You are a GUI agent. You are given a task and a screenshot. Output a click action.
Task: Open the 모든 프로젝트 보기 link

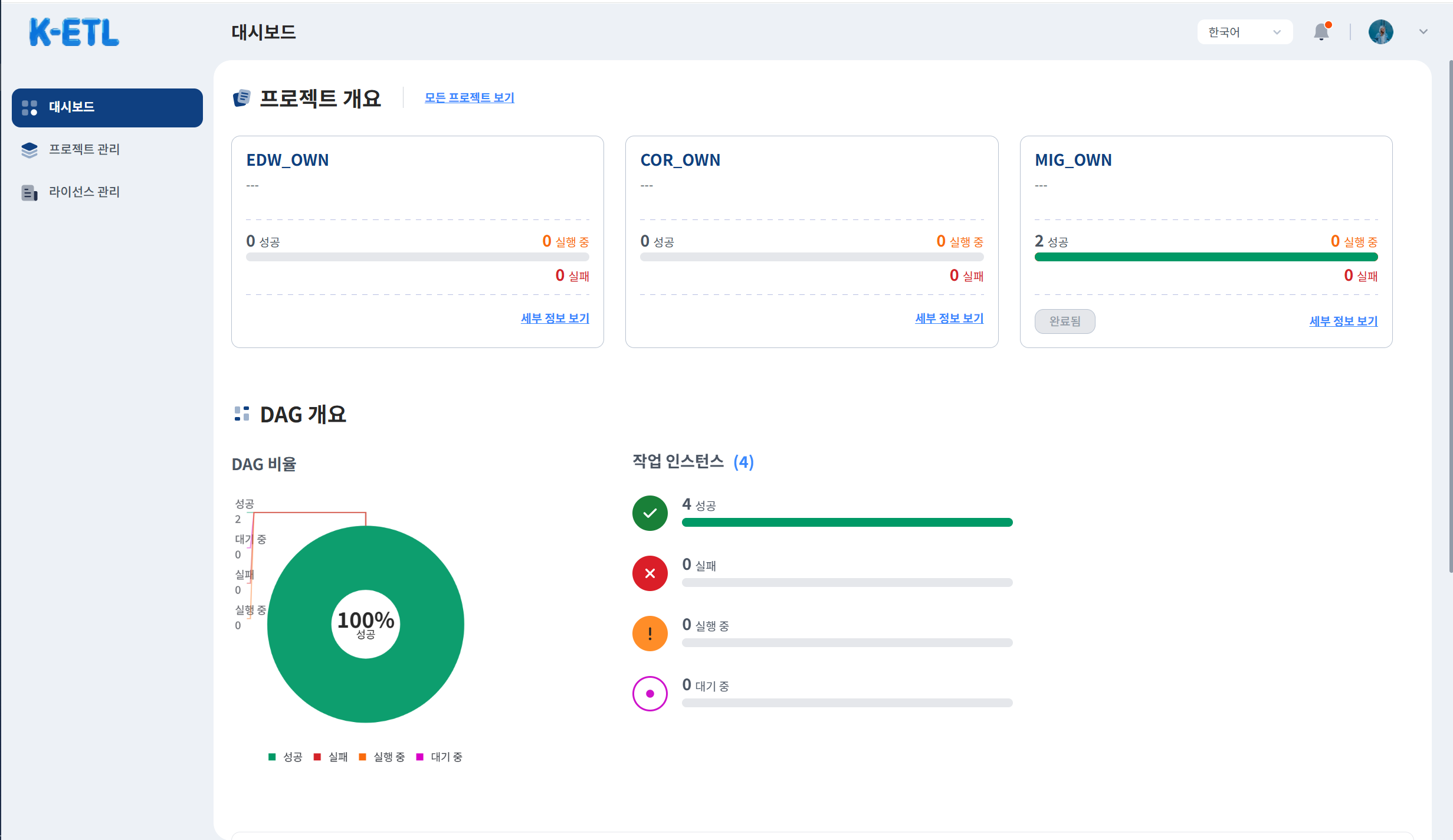[470, 97]
